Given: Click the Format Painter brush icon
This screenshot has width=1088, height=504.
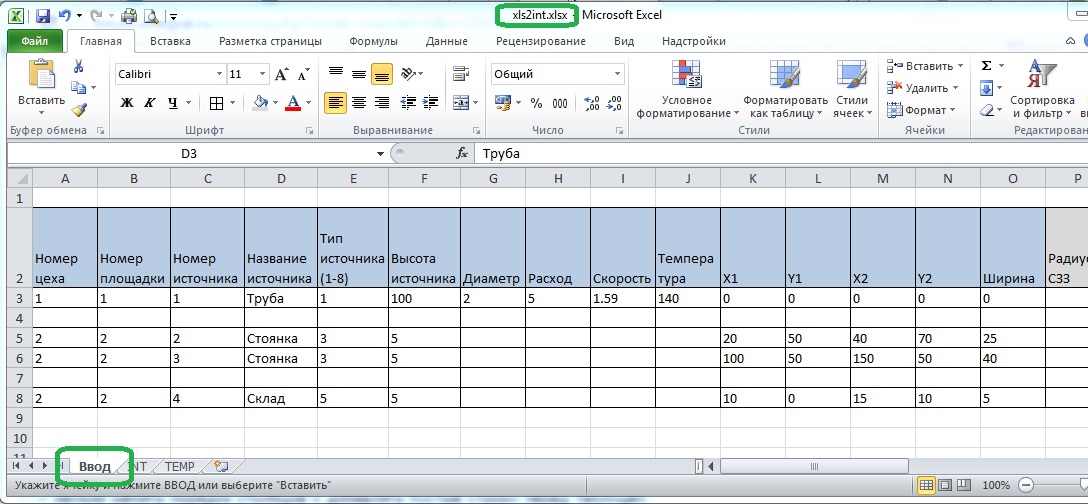Looking at the screenshot, I should click(78, 109).
